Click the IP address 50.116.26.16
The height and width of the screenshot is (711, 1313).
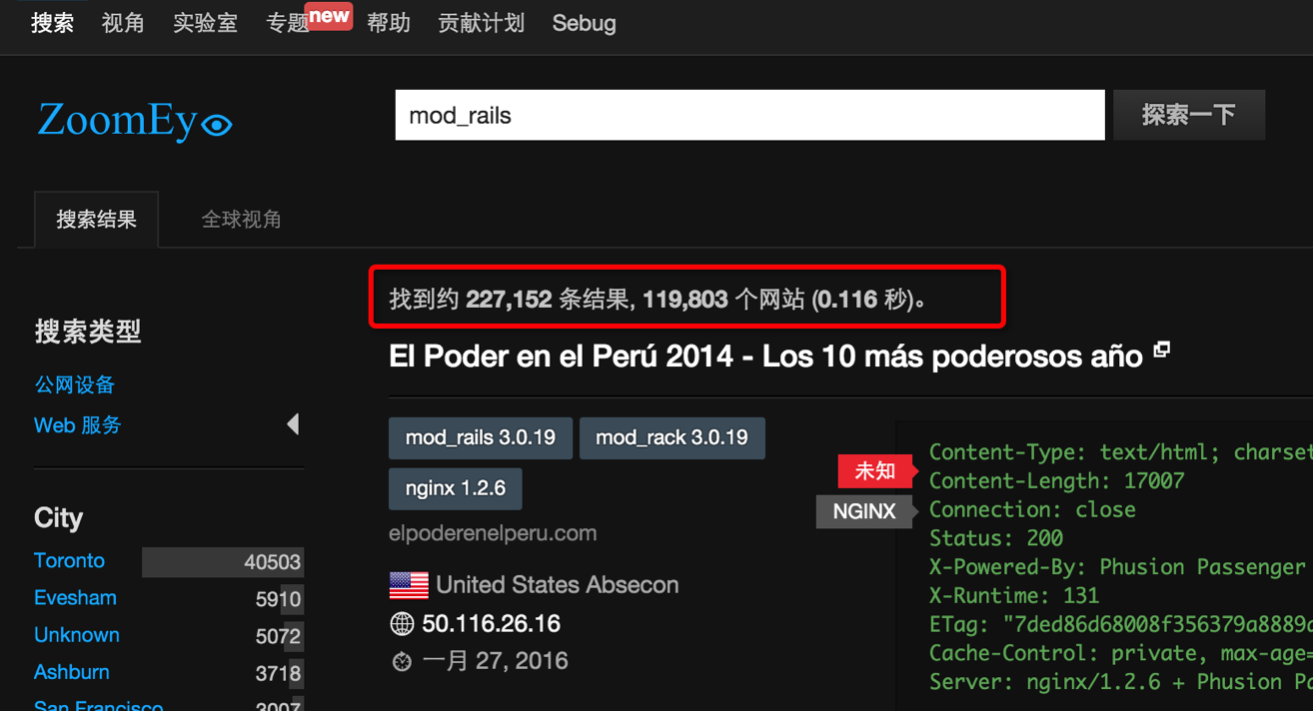(491, 624)
